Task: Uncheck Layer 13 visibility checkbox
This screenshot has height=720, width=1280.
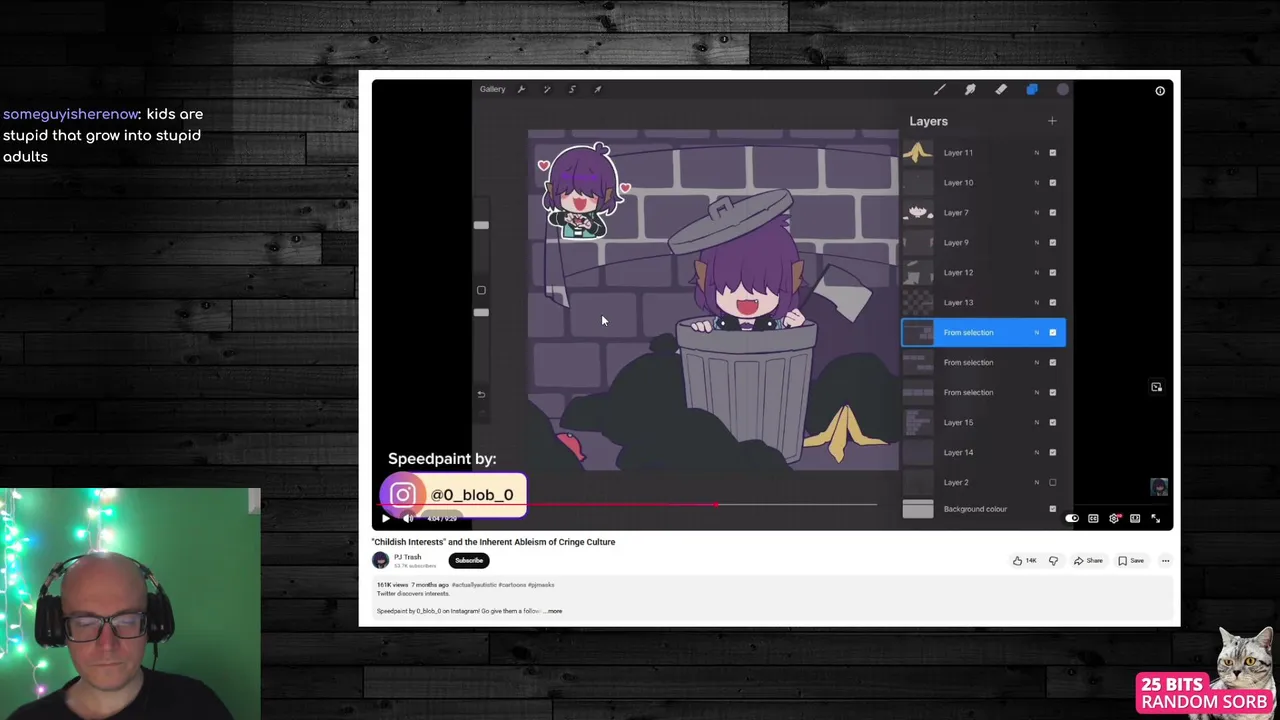Action: point(1052,303)
